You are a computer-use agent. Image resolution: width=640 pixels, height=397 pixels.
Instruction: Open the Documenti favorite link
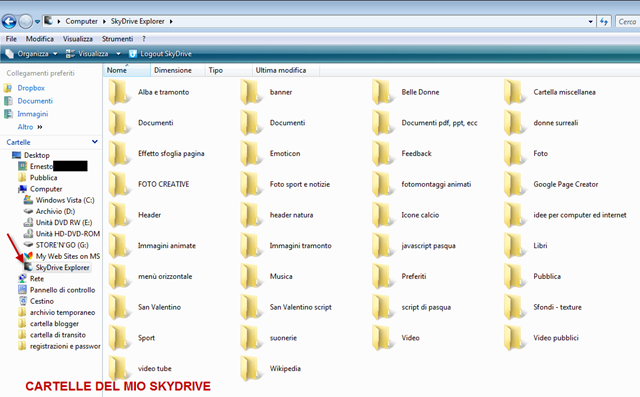click(x=35, y=101)
